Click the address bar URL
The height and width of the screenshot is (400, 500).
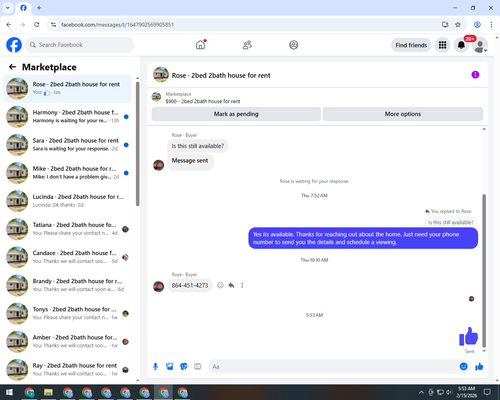(x=117, y=25)
